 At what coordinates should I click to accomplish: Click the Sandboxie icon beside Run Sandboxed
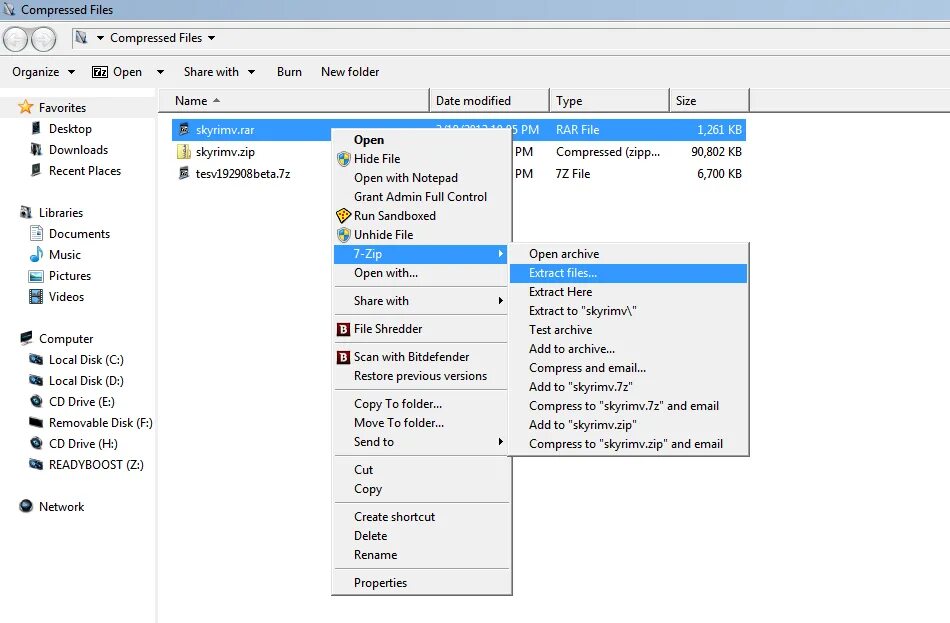tap(344, 216)
